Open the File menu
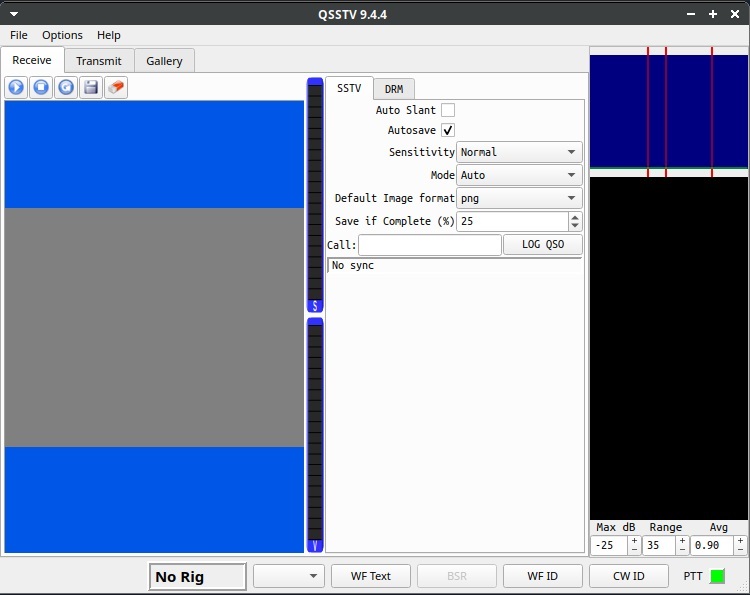750x595 pixels. 19,35
